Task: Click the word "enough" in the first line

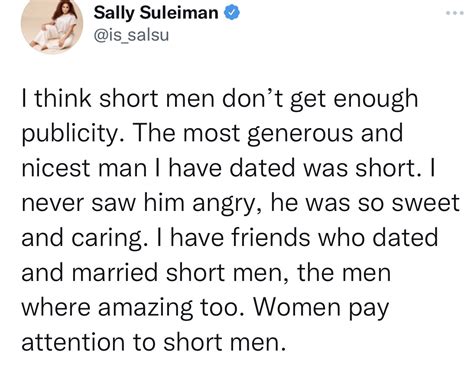Action: pyautogui.click(x=375, y=99)
